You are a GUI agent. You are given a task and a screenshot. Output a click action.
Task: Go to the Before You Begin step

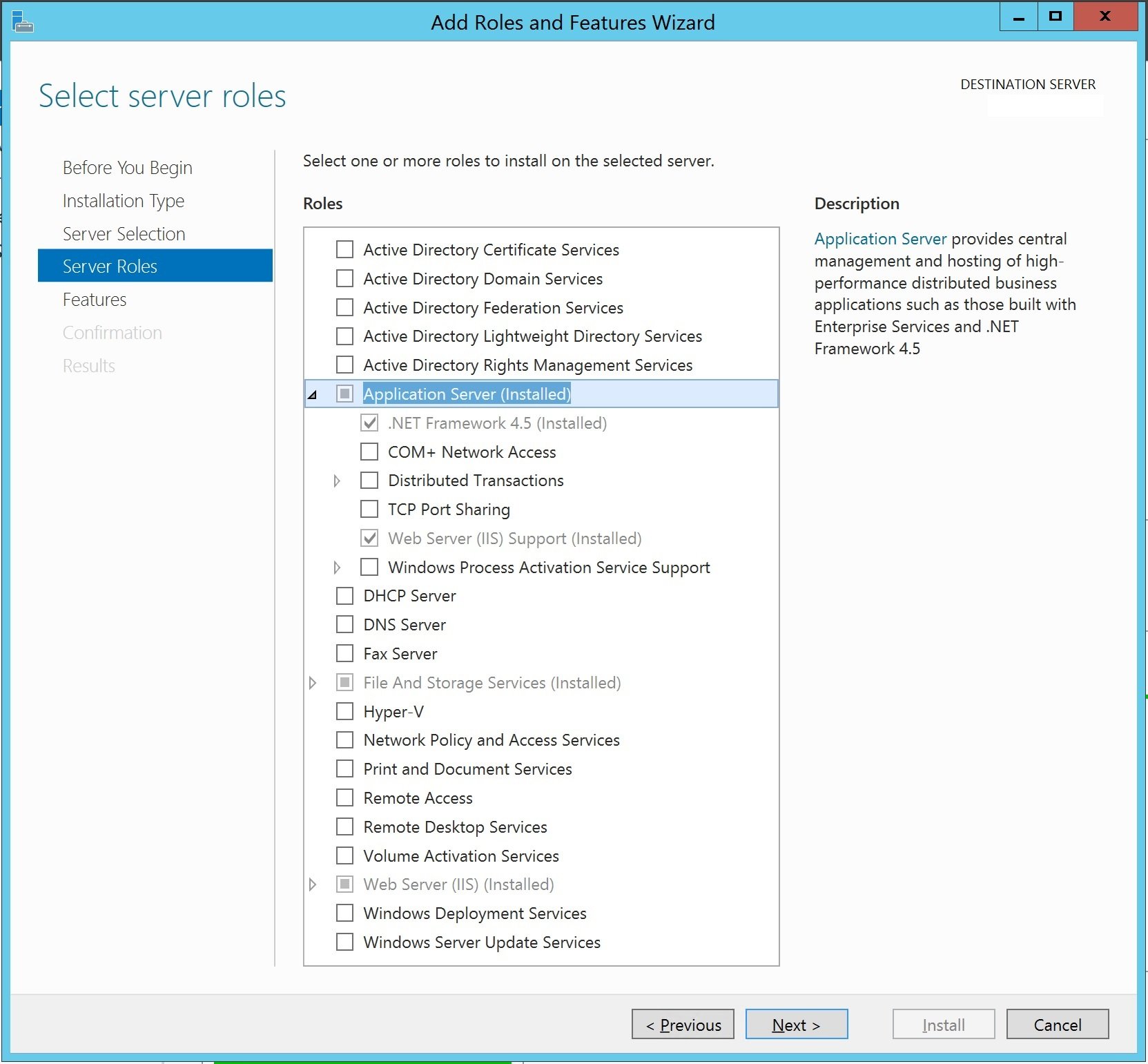pyautogui.click(x=127, y=168)
